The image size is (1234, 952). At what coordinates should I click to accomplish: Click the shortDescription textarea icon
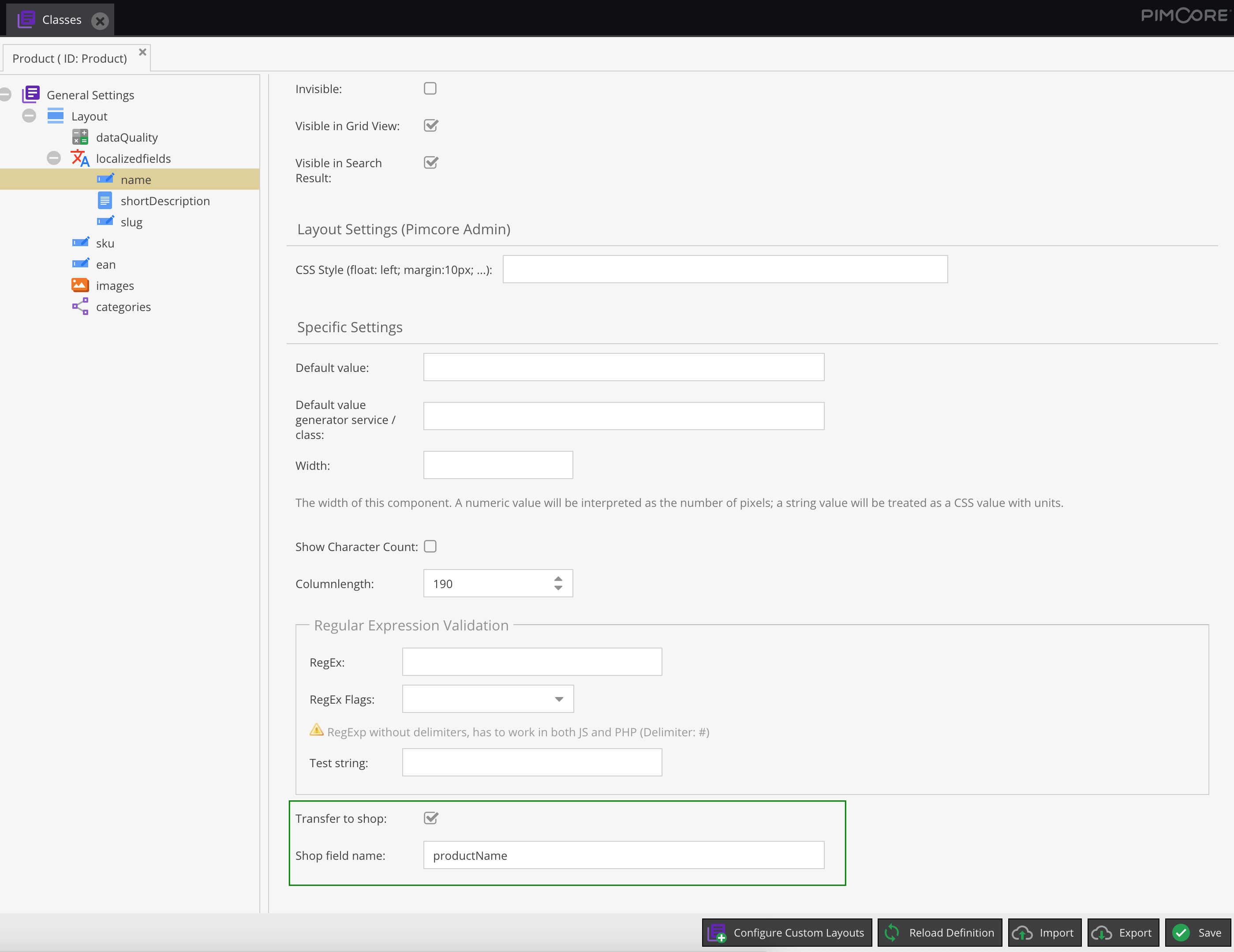[105, 201]
